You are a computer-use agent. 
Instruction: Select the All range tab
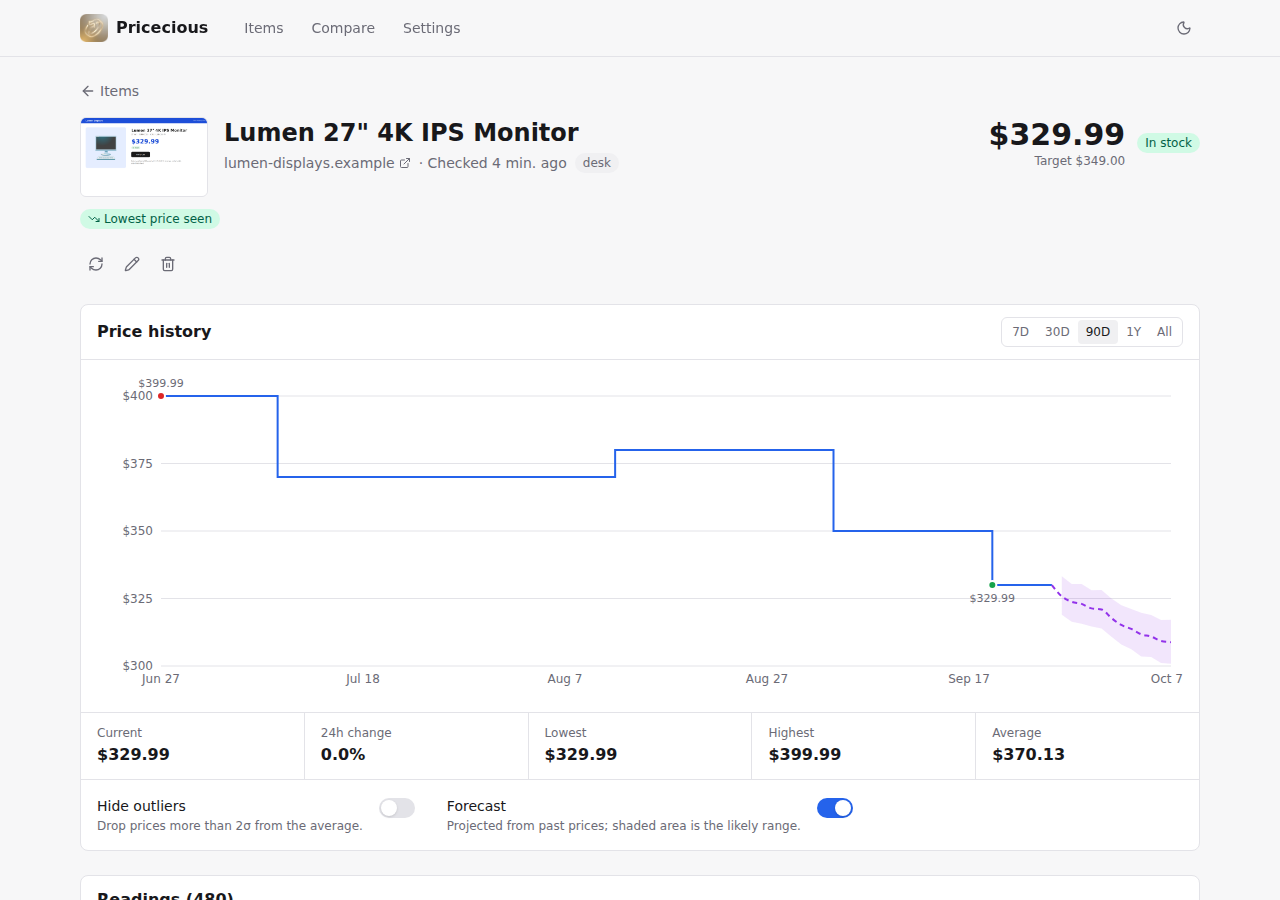(x=1164, y=332)
